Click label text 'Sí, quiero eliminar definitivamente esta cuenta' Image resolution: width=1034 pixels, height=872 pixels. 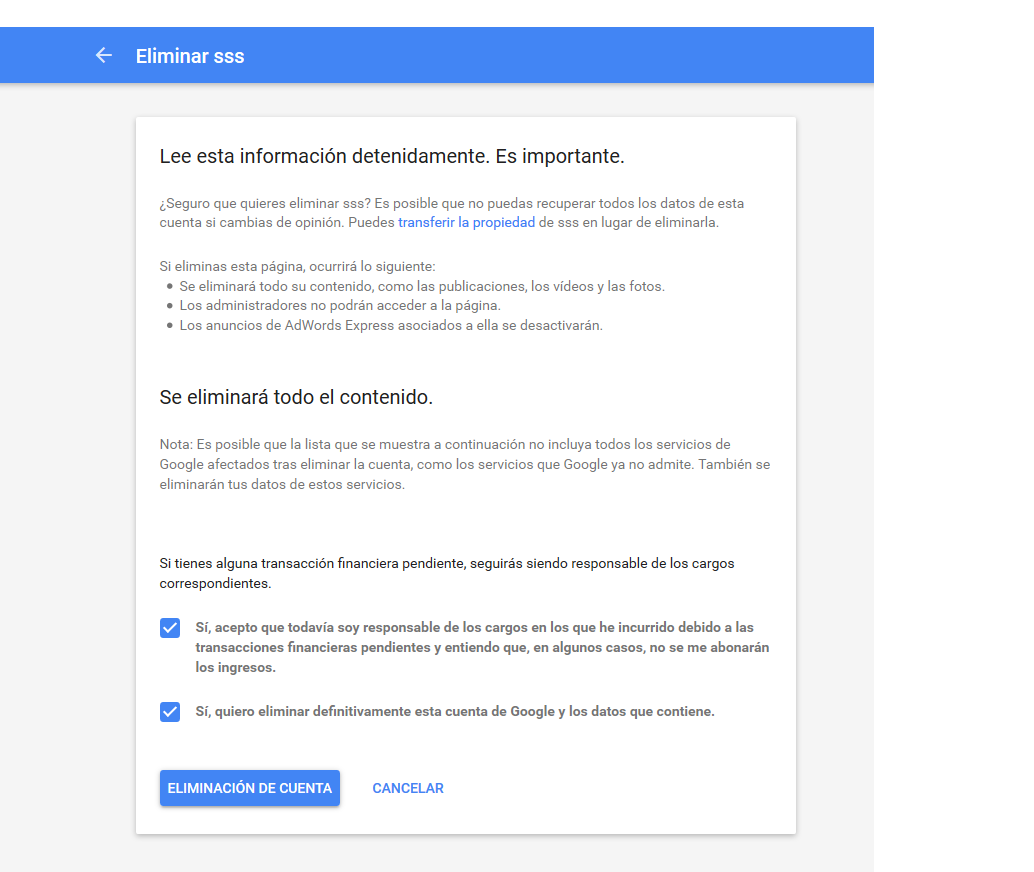[x=455, y=712]
